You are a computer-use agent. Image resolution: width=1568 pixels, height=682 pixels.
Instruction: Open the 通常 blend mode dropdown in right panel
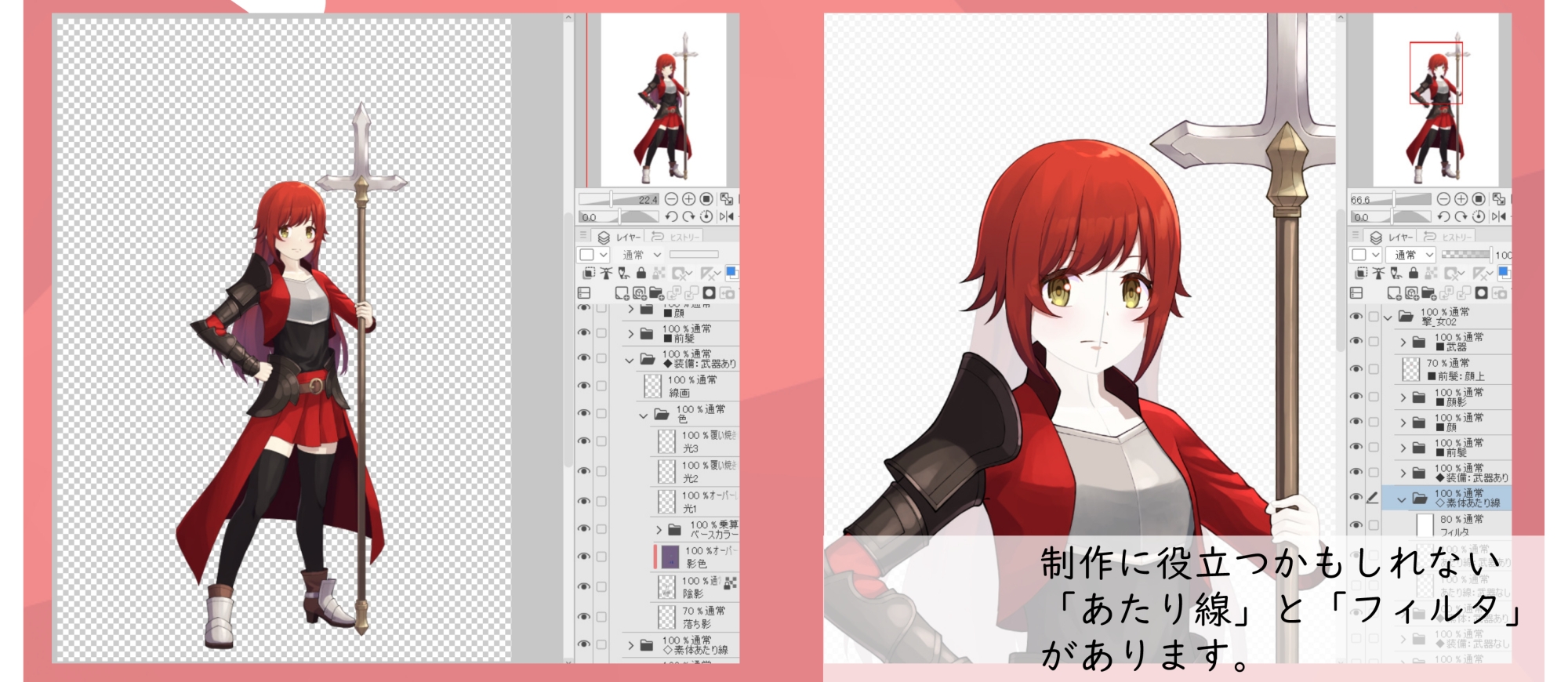click(1410, 255)
